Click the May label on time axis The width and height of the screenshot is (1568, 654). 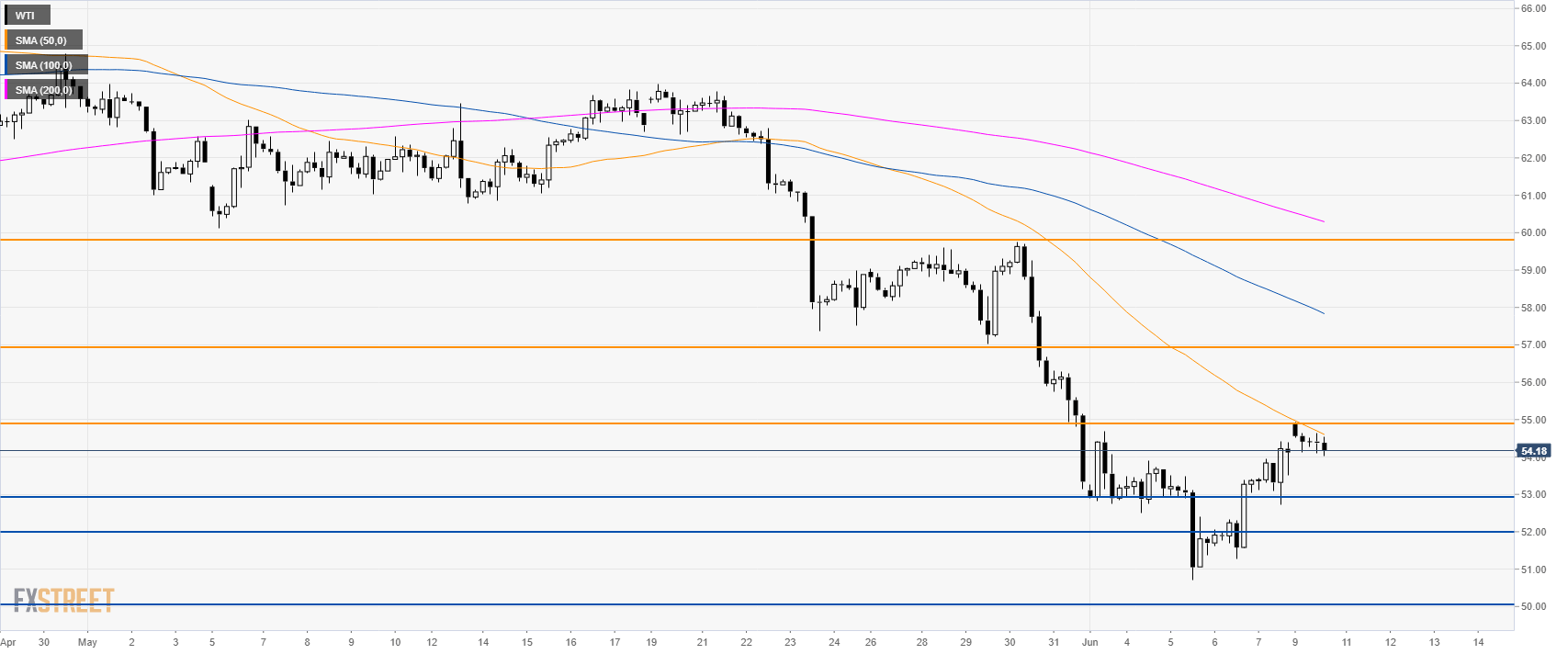click(87, 642)
